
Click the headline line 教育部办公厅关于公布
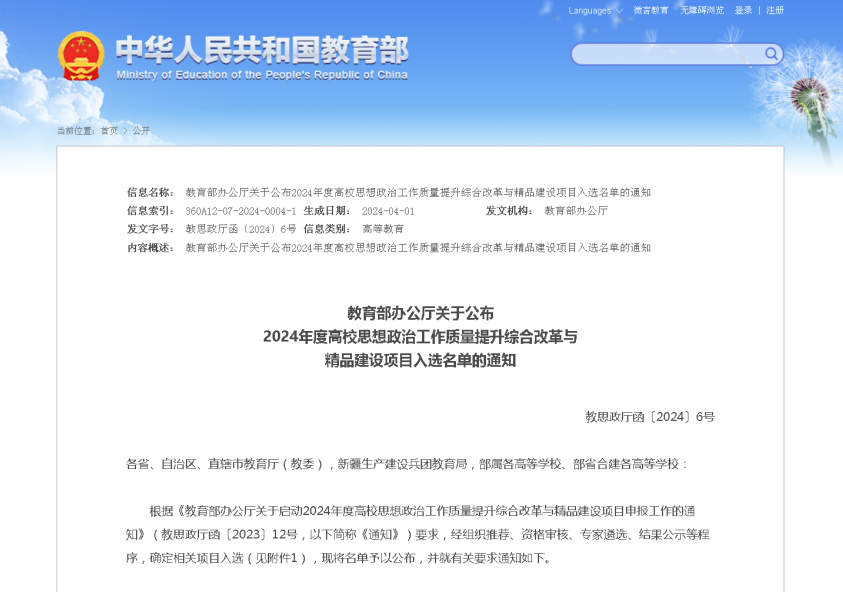click(x=420, y=313)
